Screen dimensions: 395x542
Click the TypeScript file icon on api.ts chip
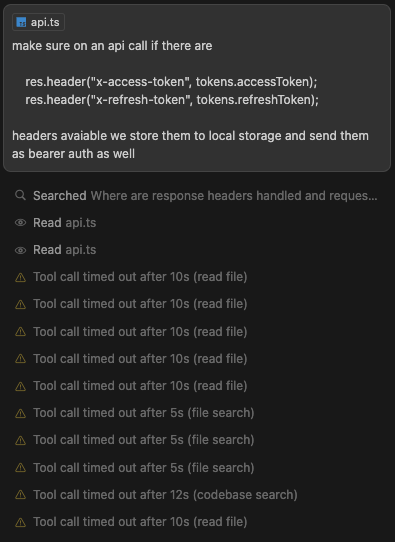(21, 22)
